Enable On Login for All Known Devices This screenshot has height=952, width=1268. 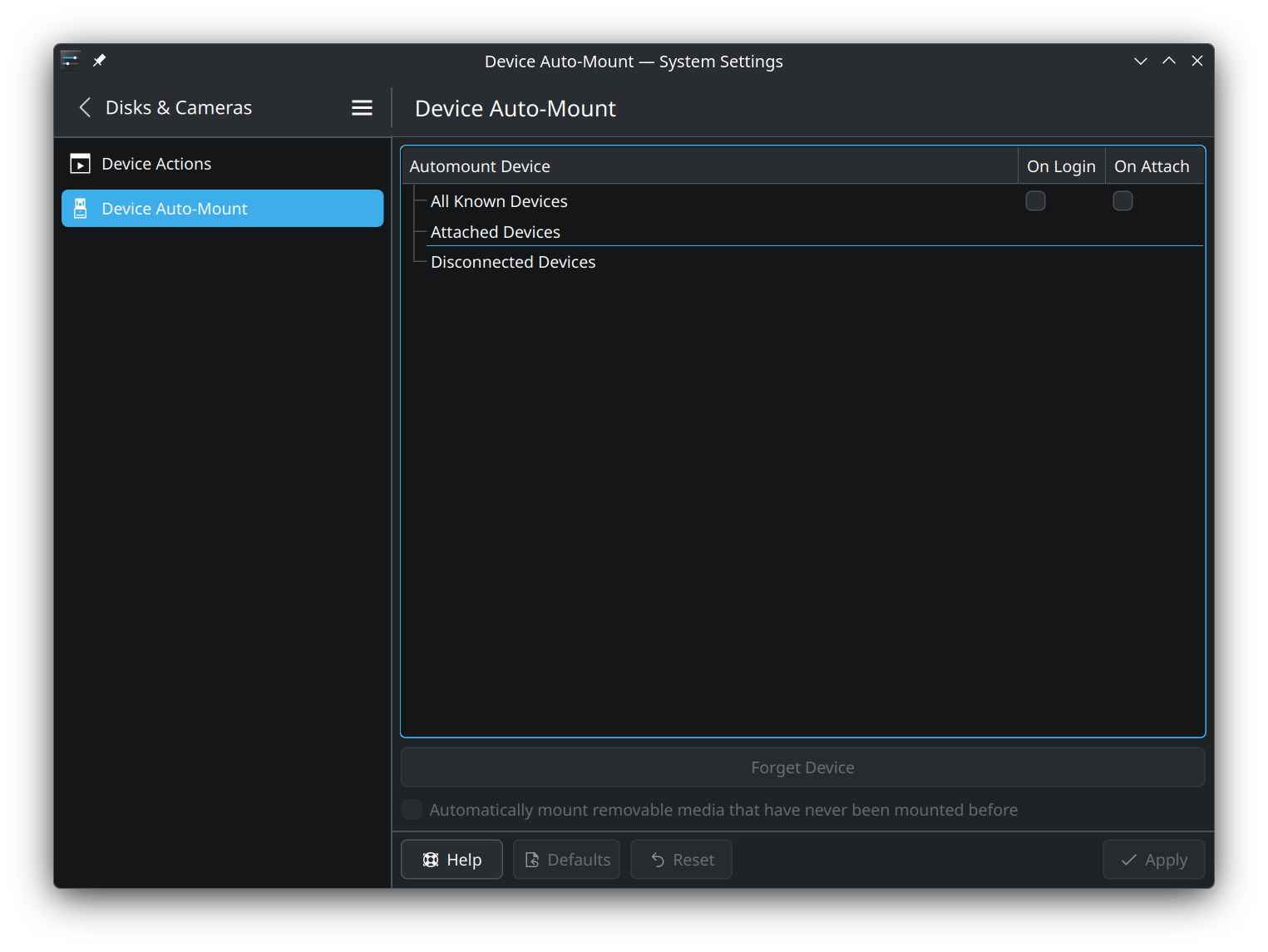click(x=1035, y=201)
